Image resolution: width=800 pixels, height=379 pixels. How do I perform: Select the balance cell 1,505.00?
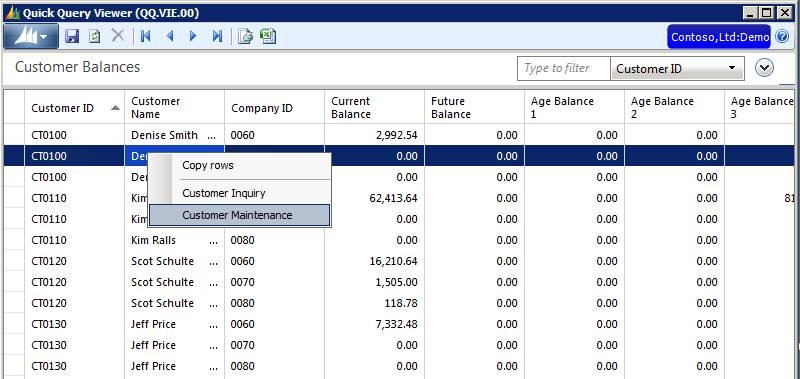point(374,282)
